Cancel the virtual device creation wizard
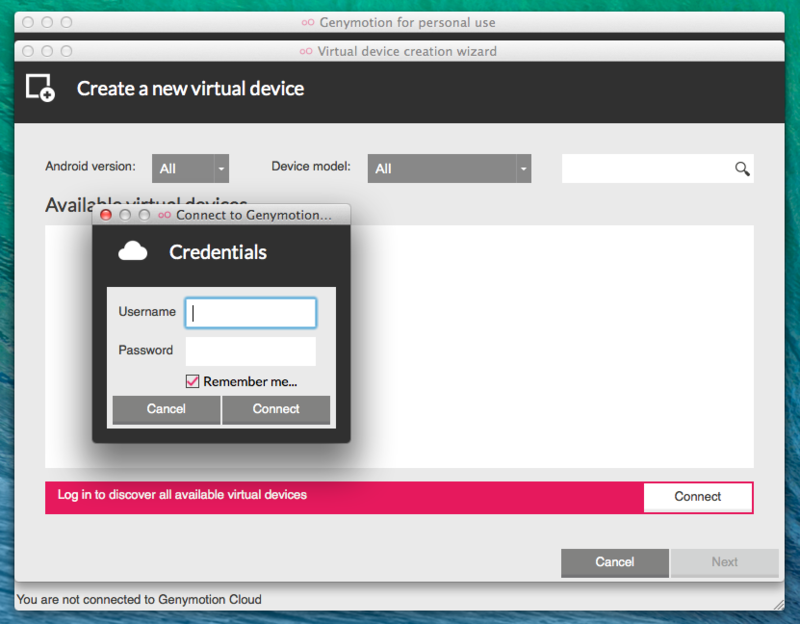The height and width of the screenshot is (624, 800). coord(615,562)
